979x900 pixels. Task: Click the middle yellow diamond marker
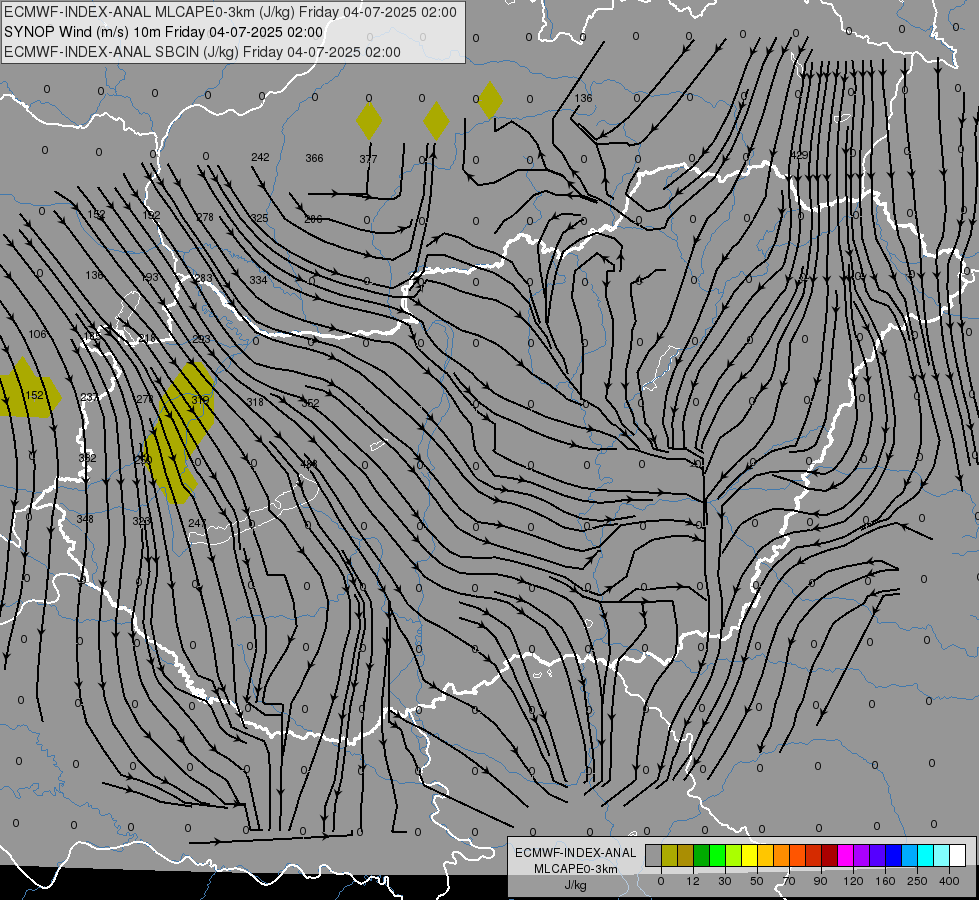[436, 121]
